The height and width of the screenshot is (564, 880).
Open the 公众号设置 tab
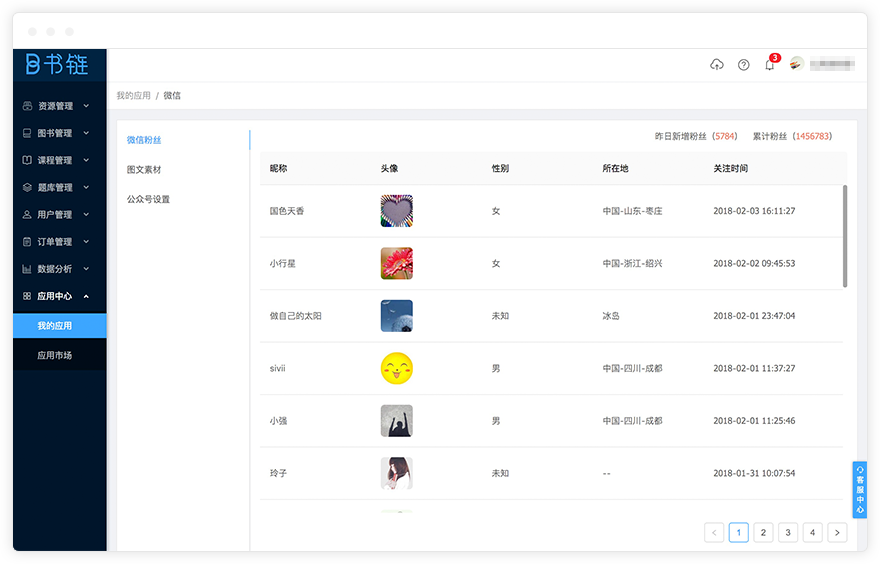148,199
